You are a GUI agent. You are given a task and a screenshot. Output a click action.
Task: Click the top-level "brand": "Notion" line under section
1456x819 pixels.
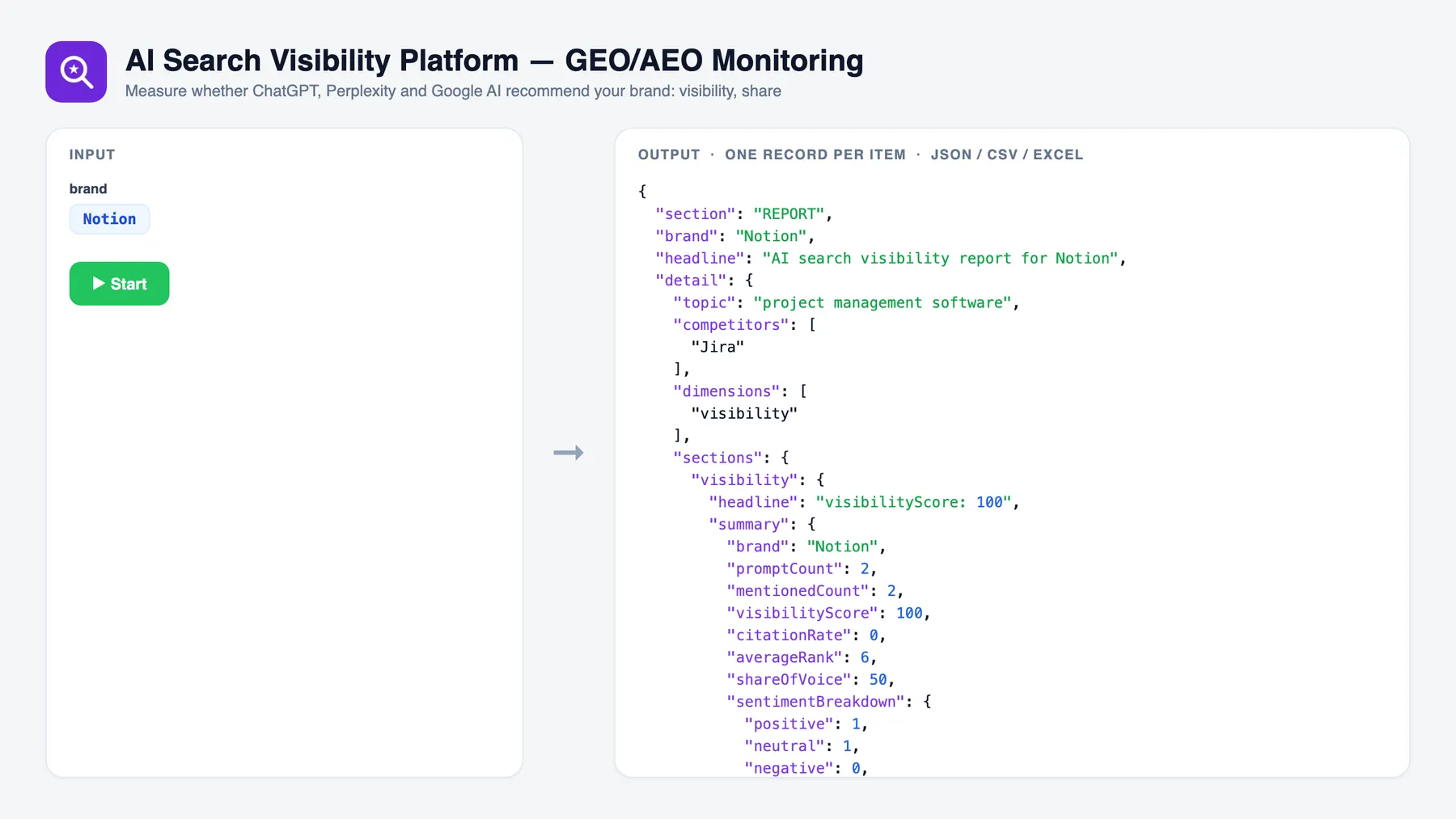[734, 236]
